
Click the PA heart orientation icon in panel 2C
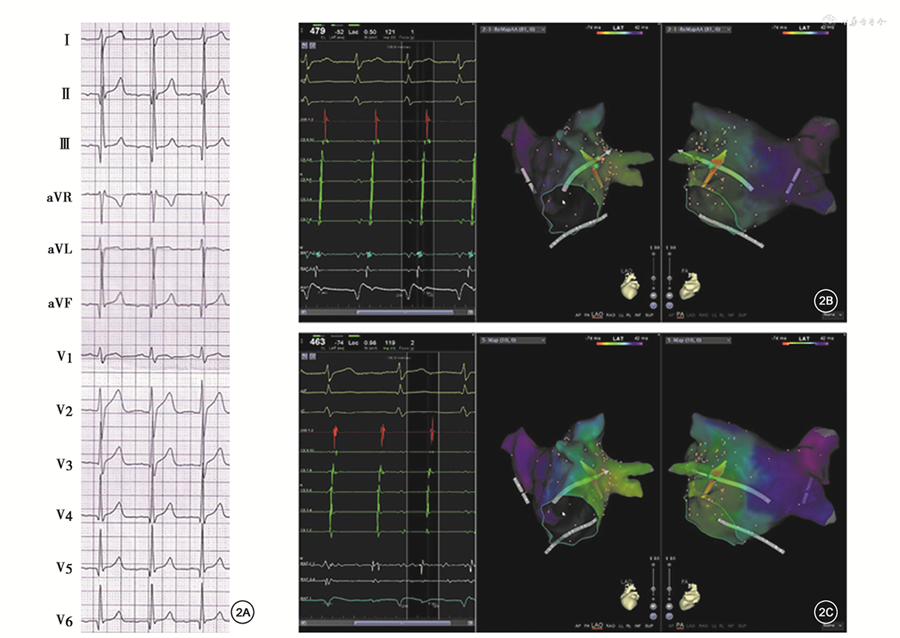pos(690,598)
